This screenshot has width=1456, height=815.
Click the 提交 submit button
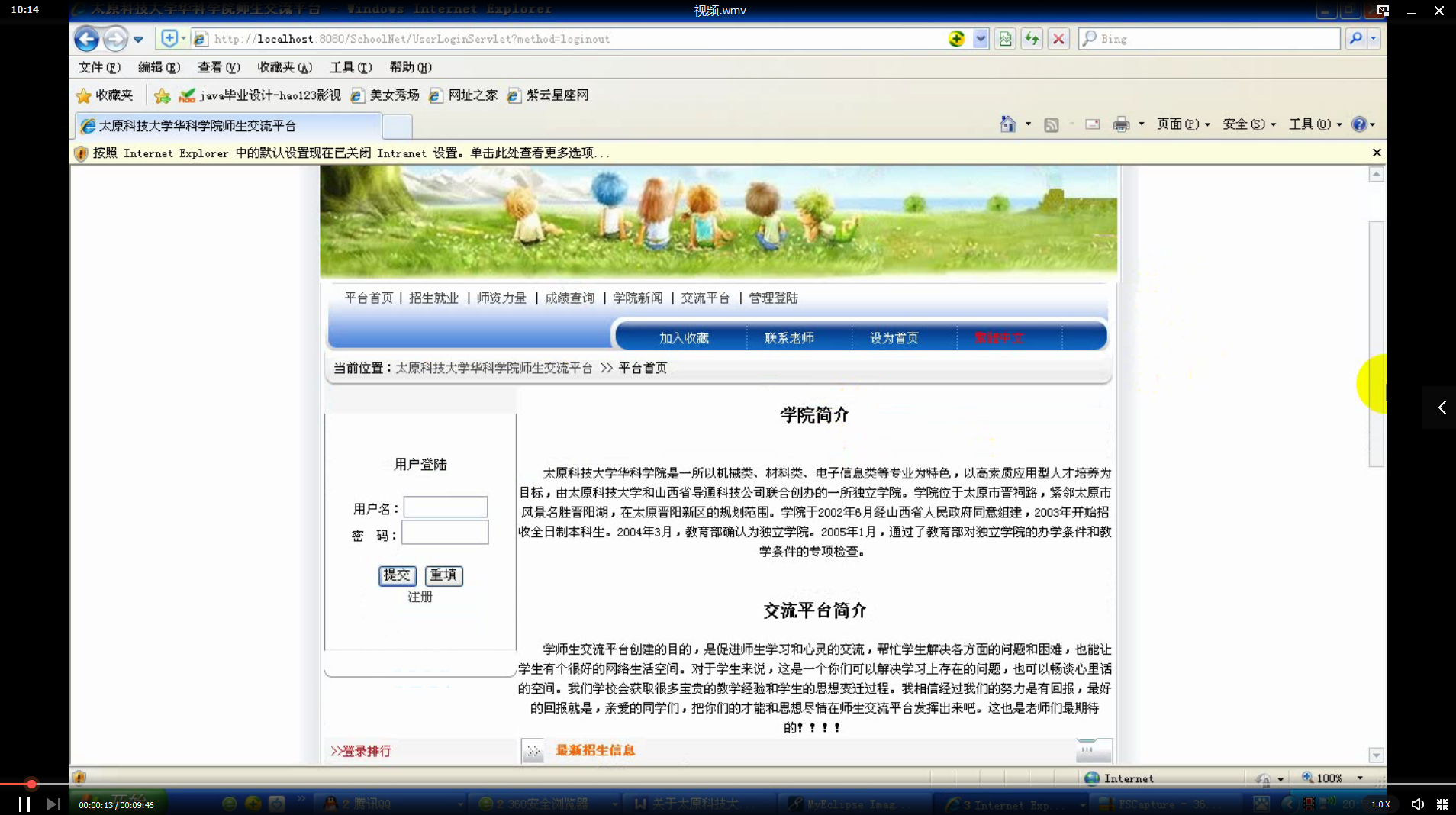click(398, 575)
